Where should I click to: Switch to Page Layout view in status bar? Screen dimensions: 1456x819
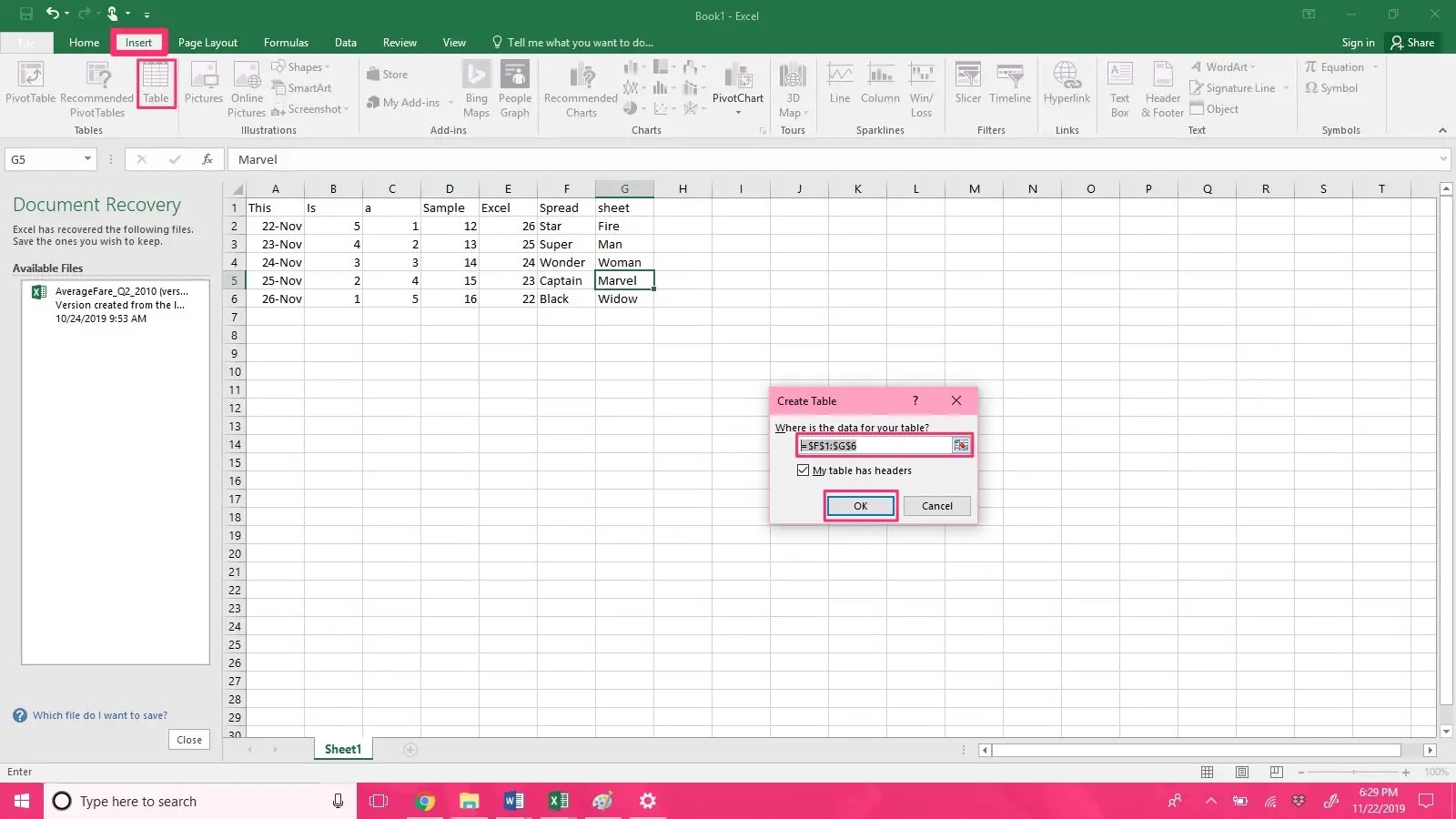pos(1242,772)
